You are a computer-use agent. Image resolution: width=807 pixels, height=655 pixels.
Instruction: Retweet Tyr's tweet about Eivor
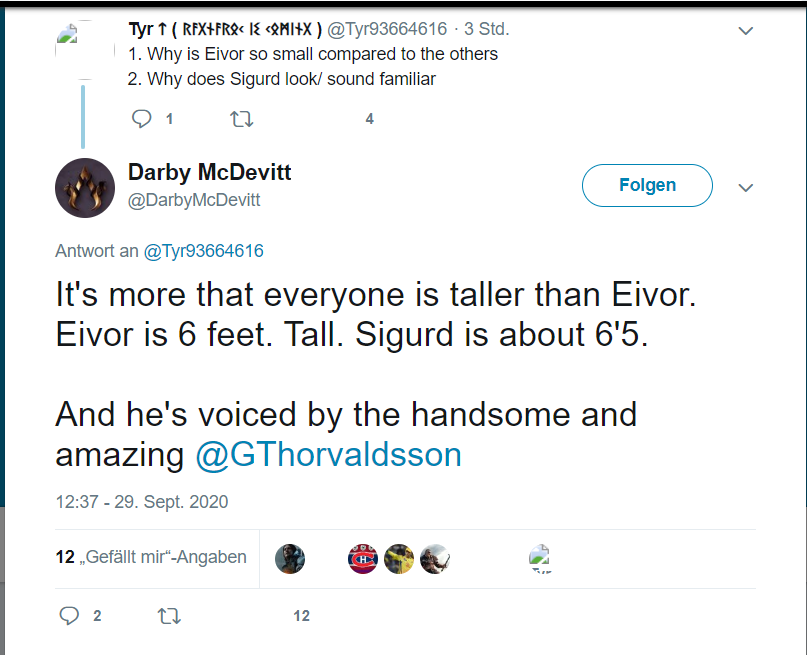[x=241, y=119]
